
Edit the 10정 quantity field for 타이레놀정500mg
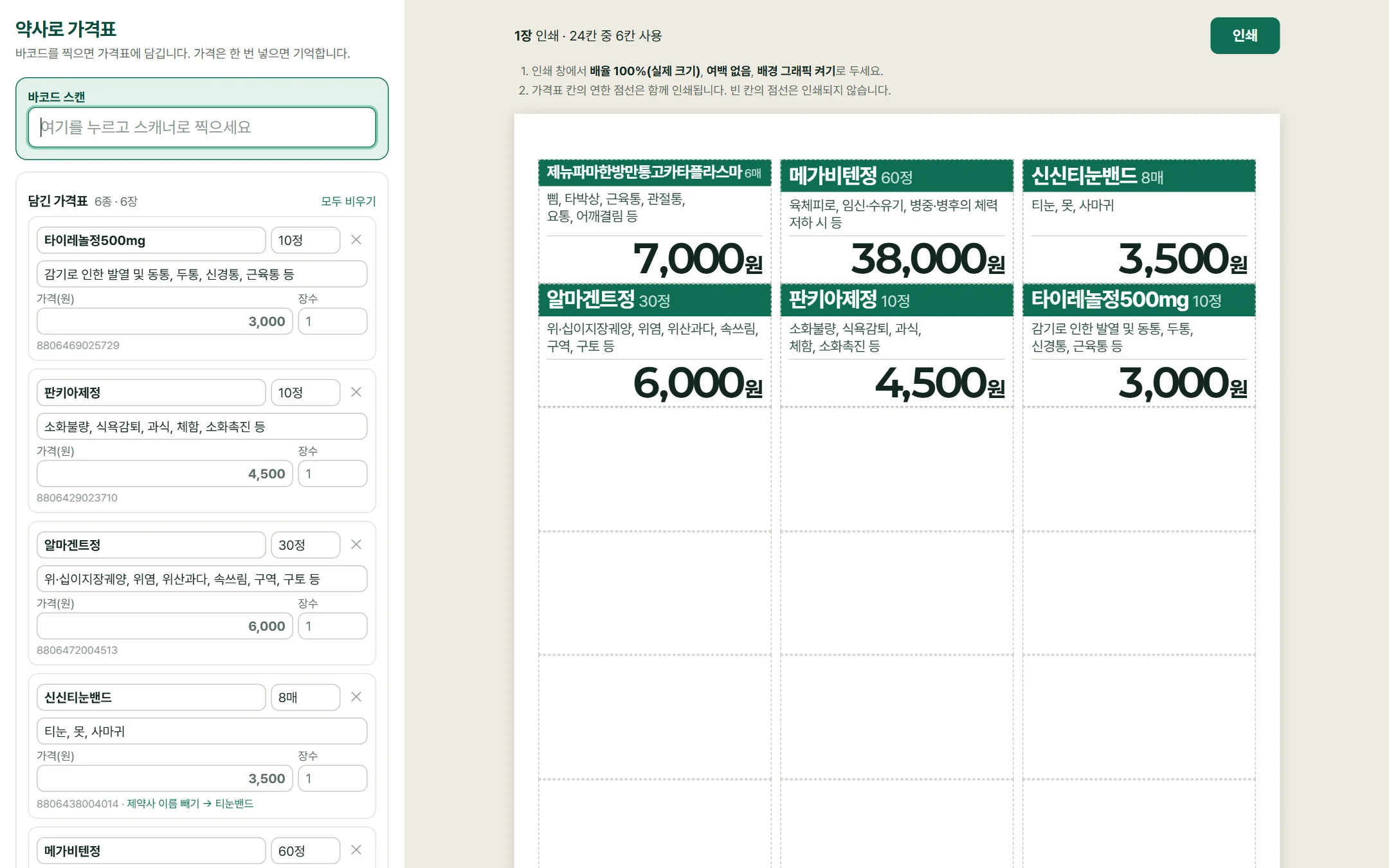click(305, 240)
